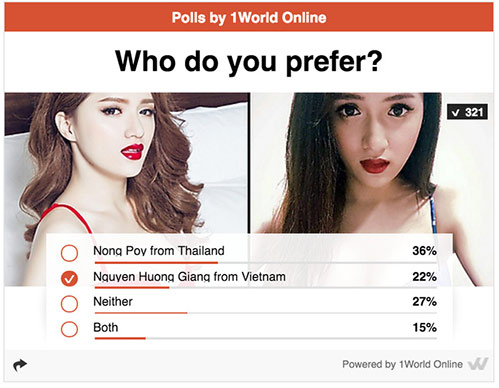Click the 36% percentage value
Viewport: 499px width, 388px height.
(424, 251)
